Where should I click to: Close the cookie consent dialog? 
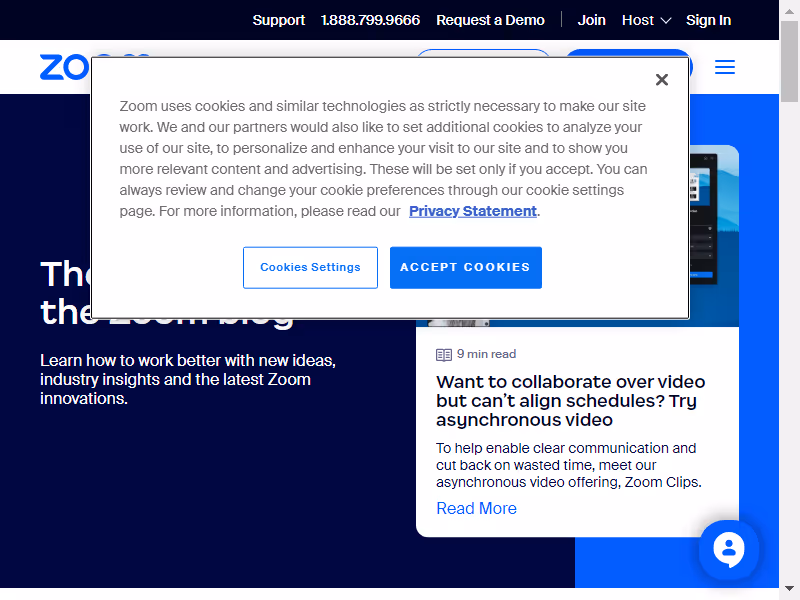pyautogui.click(x=662, y=80)
